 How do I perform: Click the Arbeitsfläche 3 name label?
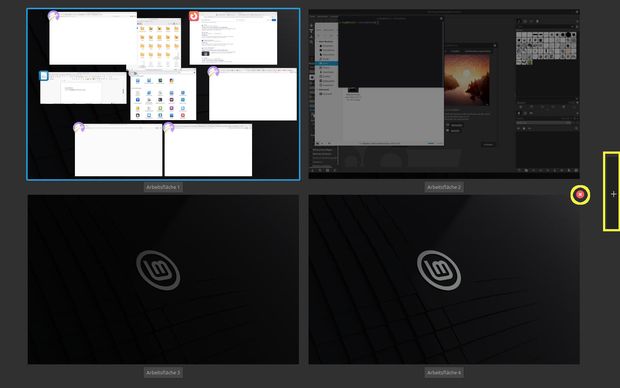click(163, 373)
